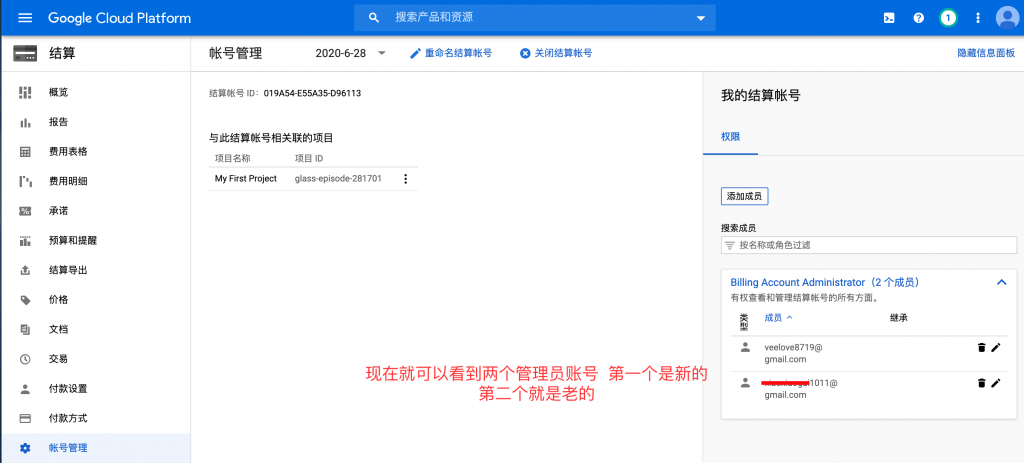1024x463 pixels.
Task: Focus the 按名称或角色过滤 filter field
Action: [x=869, y=246]
